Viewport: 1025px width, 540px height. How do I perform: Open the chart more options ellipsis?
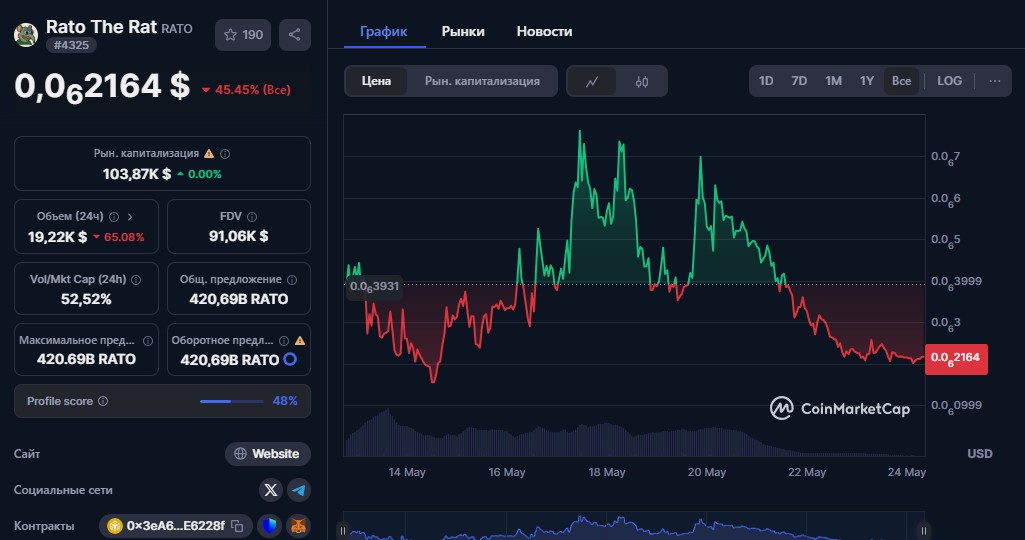click(994, 81)
